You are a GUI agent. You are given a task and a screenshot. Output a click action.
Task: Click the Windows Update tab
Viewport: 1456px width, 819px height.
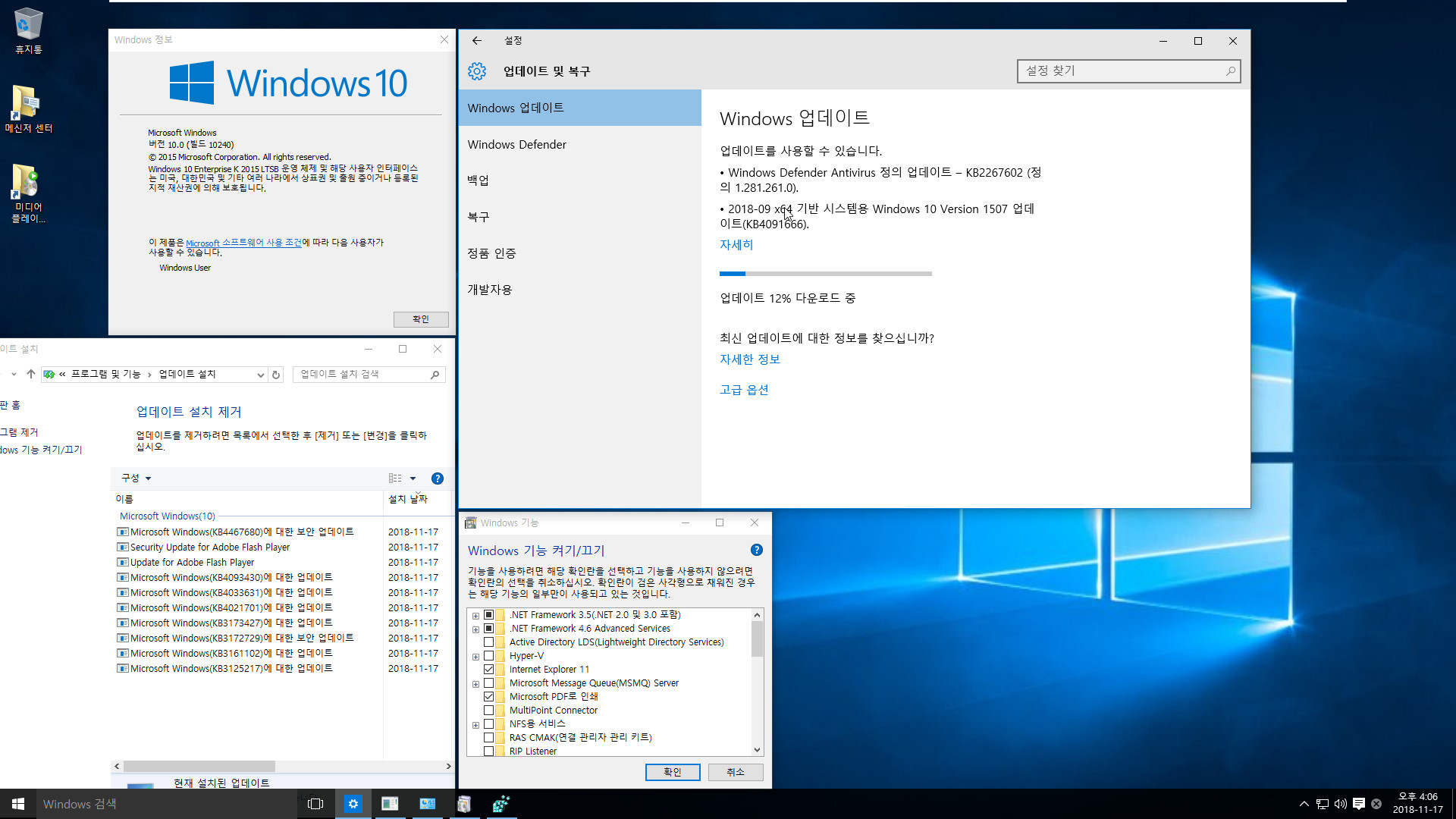[579, 107]
